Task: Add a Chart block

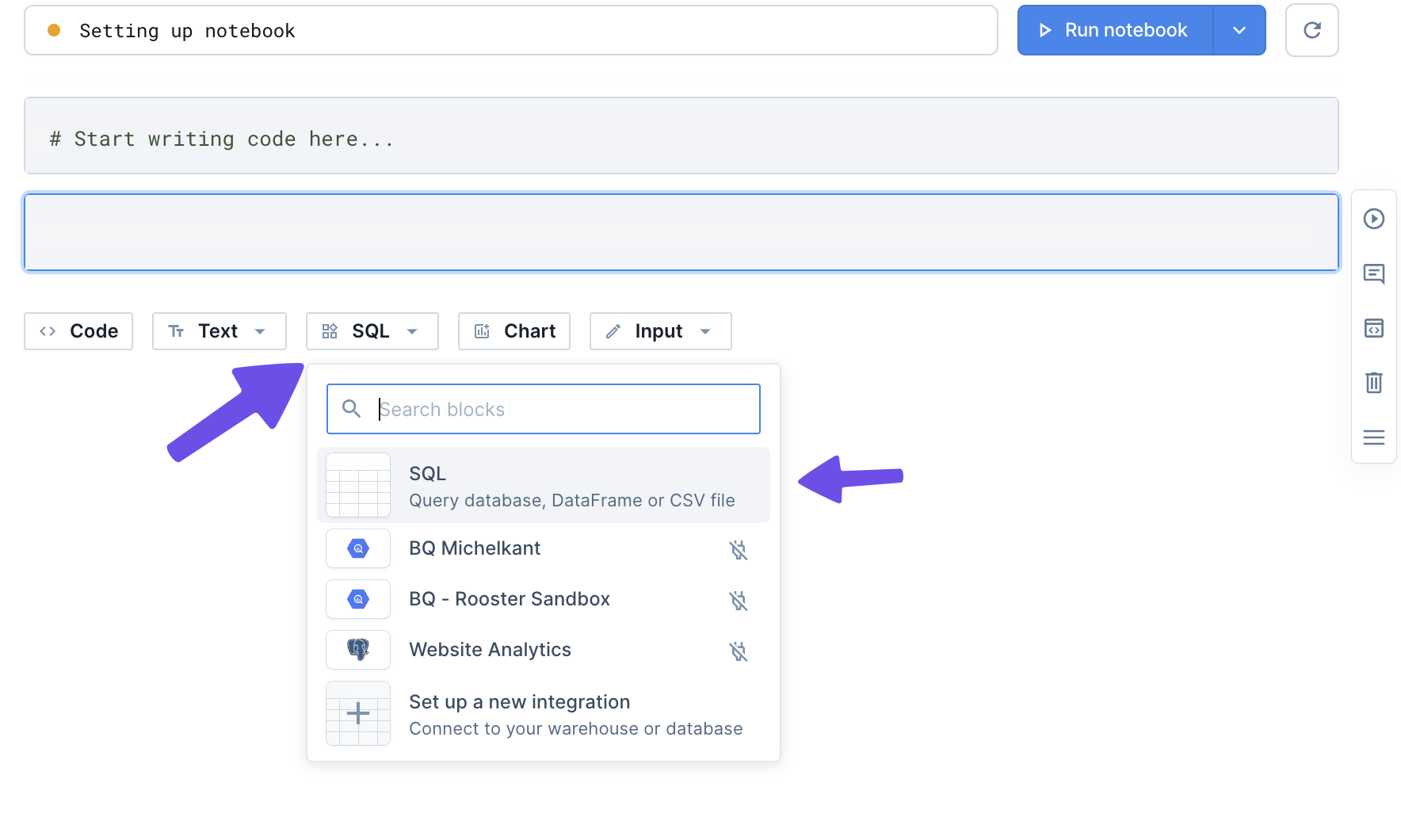Action: tap(514, 331)
